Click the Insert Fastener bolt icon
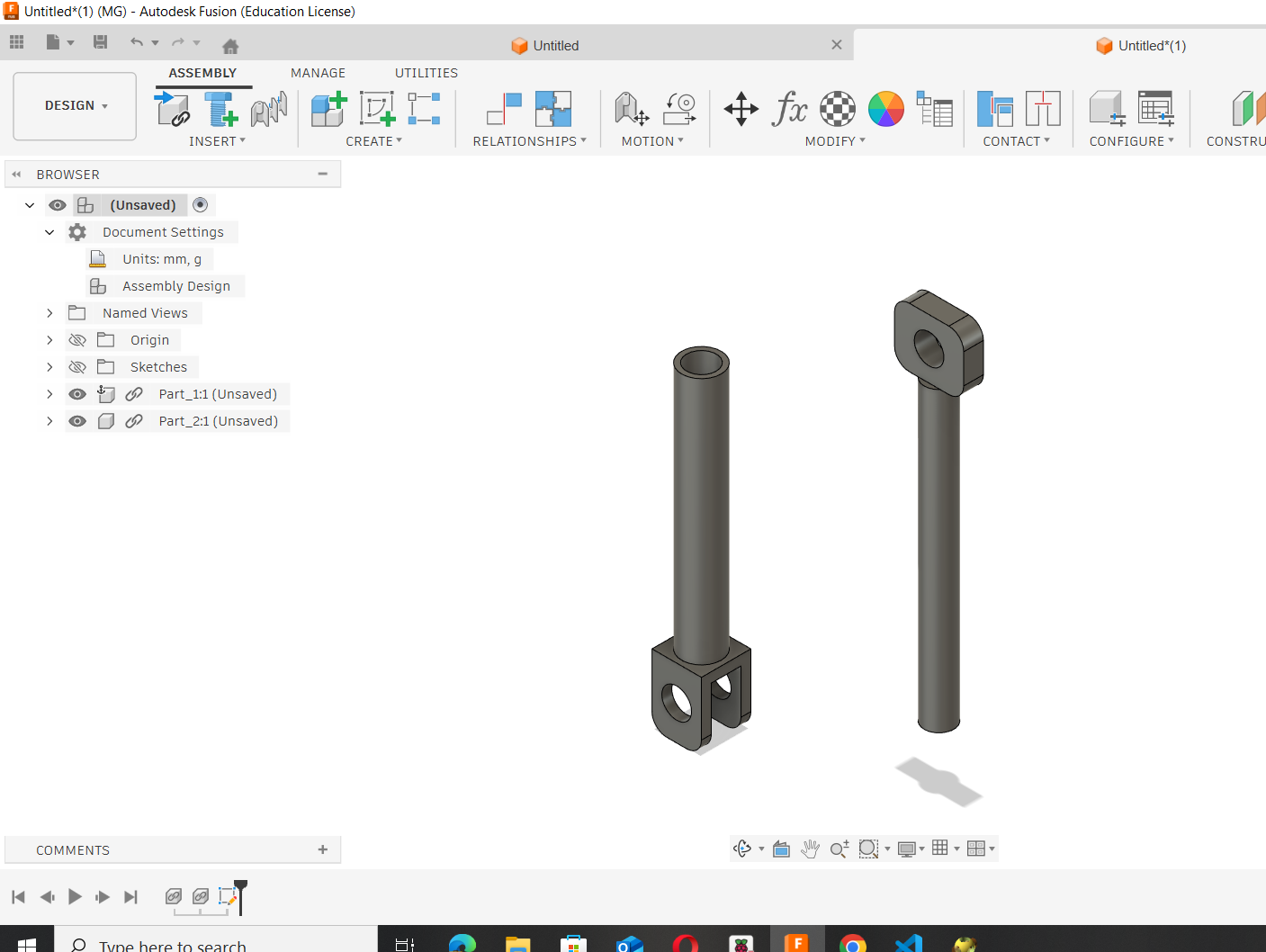This screenshot has width=1266, height=952. pos(221,109)
